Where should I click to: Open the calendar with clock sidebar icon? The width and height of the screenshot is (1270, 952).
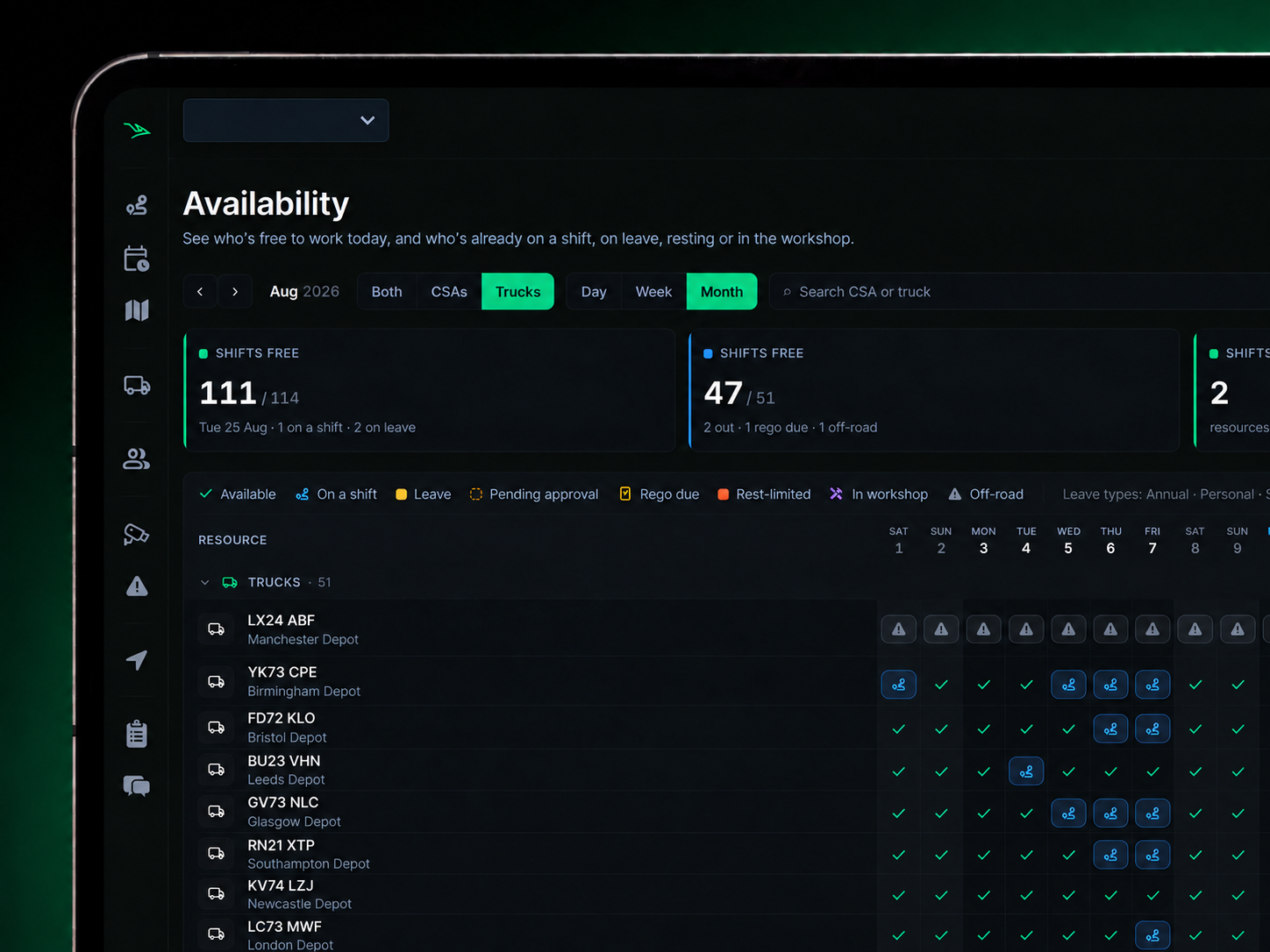137,259
